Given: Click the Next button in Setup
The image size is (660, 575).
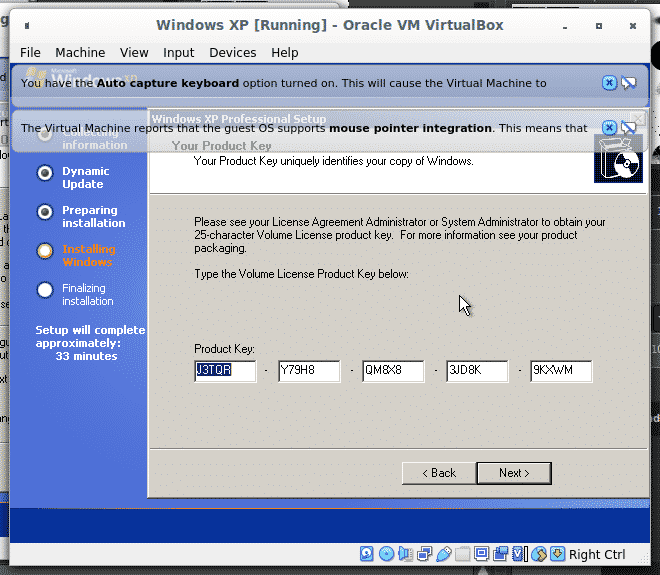Looking at the screenshot, I should (514, 473).
